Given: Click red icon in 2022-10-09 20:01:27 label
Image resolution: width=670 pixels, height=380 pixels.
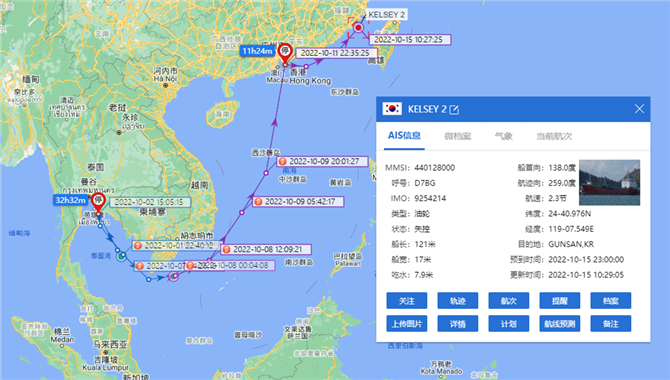Looking at the screenshot, I should pos(282,162).
